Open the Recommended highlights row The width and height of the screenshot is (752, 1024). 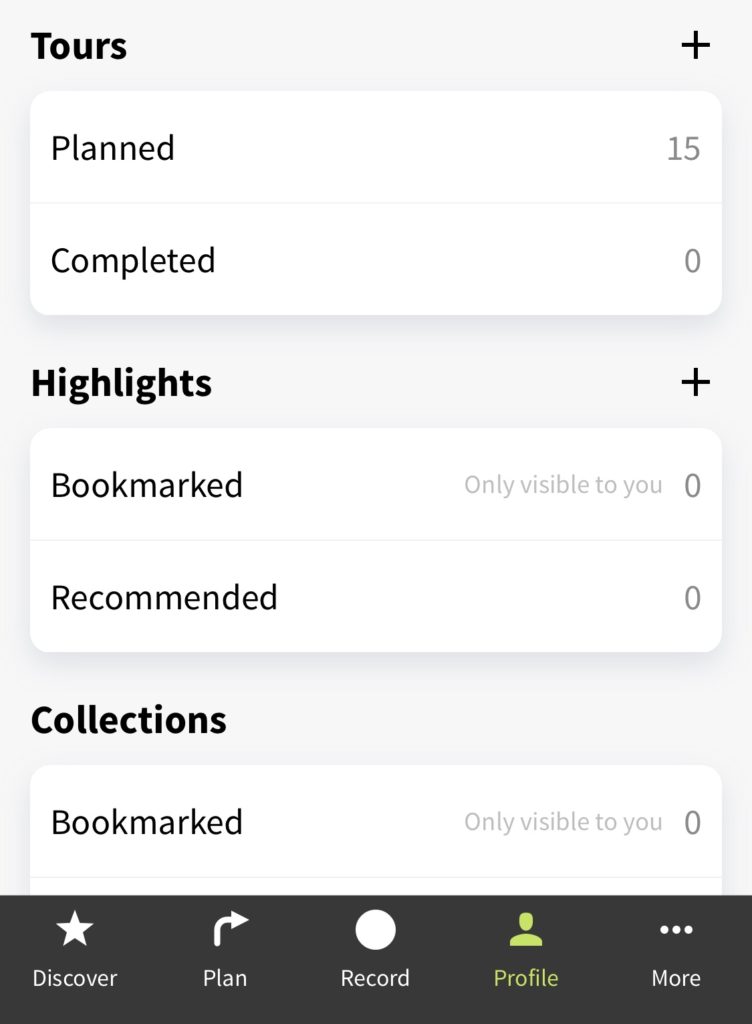[376, 597]
